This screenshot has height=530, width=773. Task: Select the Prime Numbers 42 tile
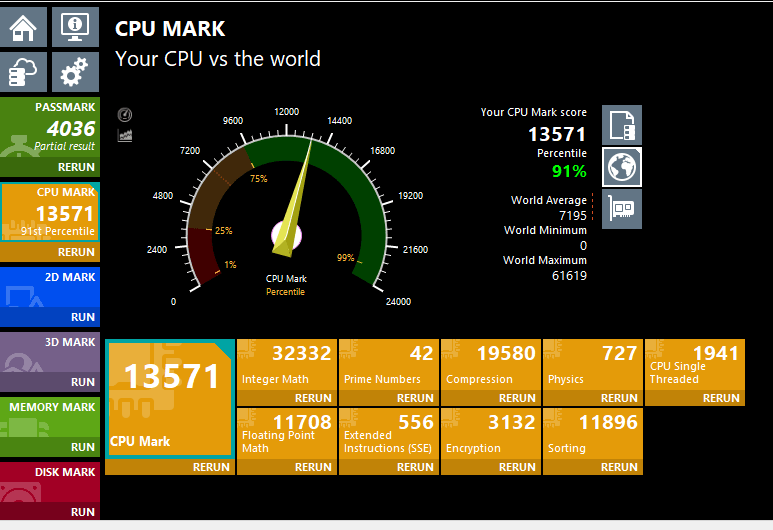[389, 365]
